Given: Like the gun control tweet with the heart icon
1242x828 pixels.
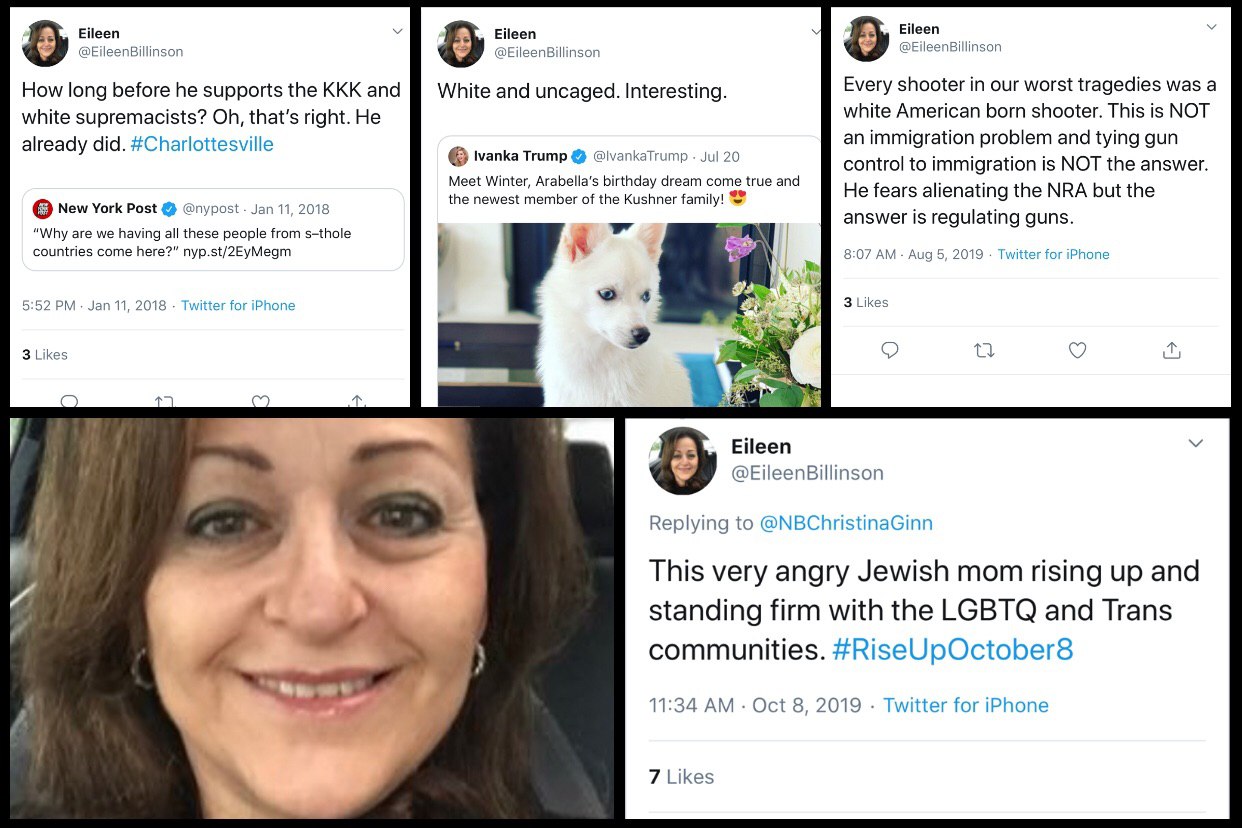Looking at the screenshot, I should [1077, 350].
